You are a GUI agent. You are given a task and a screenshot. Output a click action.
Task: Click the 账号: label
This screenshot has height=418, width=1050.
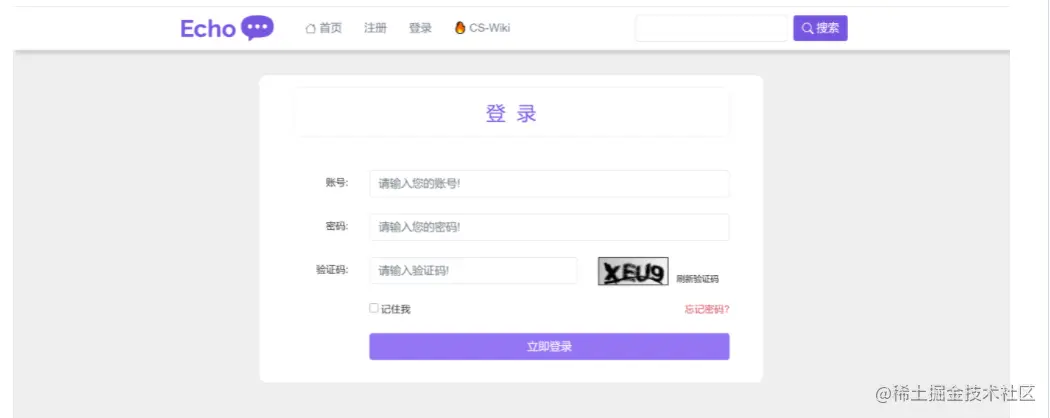tap(338, 183)
